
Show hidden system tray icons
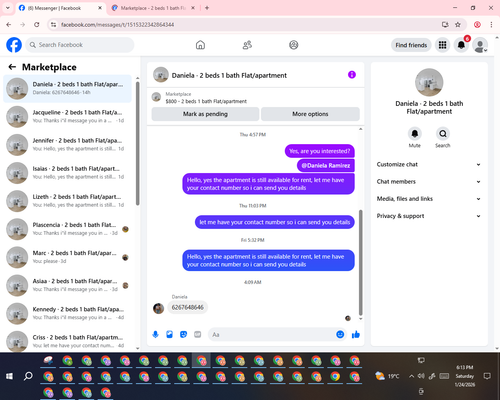point(412,376)
